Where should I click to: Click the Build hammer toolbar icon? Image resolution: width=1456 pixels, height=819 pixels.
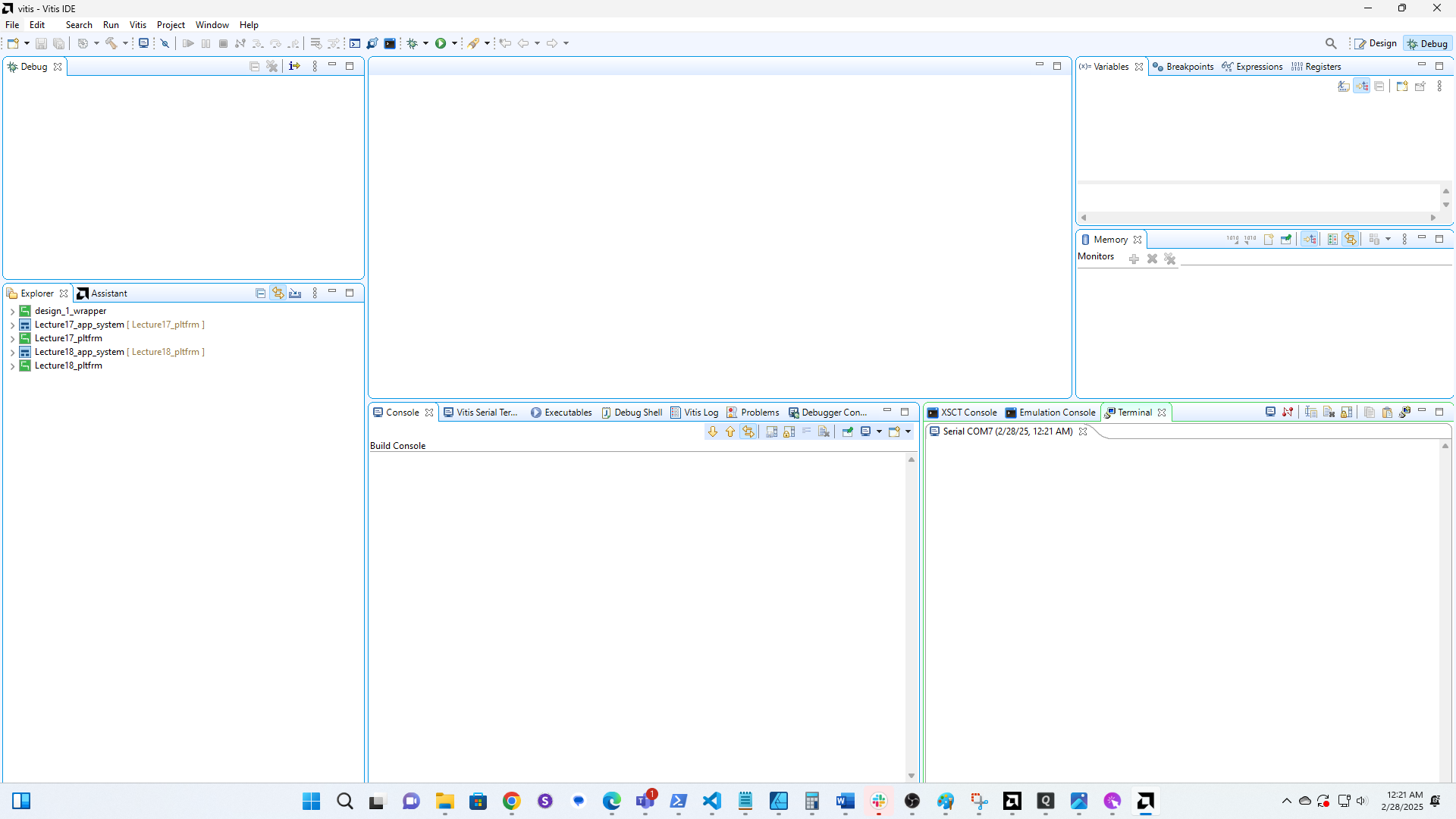[x=111, y=43]
